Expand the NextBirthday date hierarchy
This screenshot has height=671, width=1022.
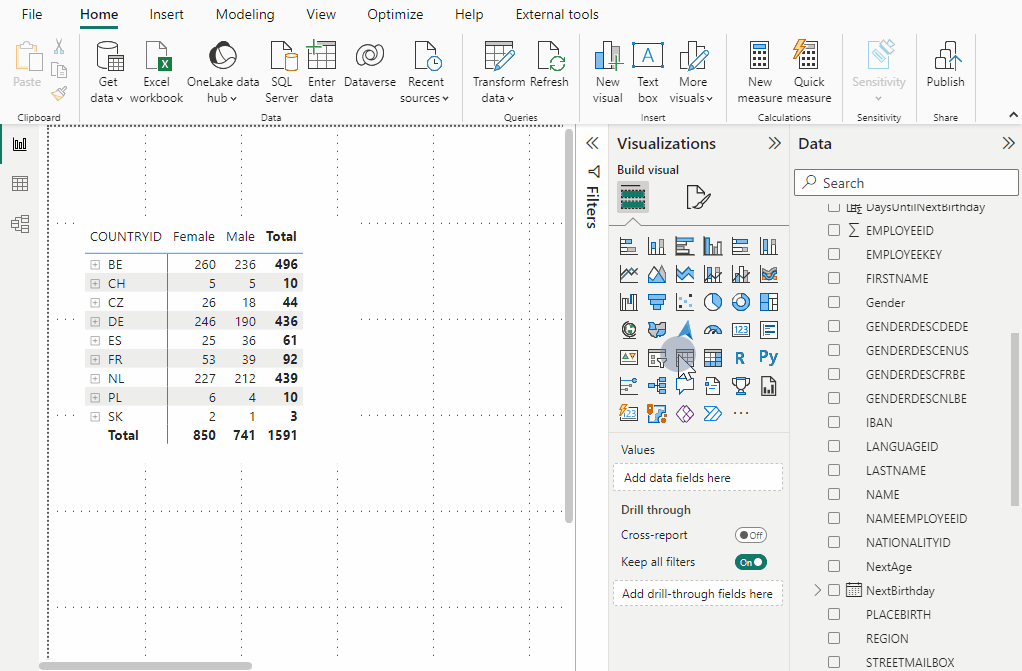click(817, 590)
